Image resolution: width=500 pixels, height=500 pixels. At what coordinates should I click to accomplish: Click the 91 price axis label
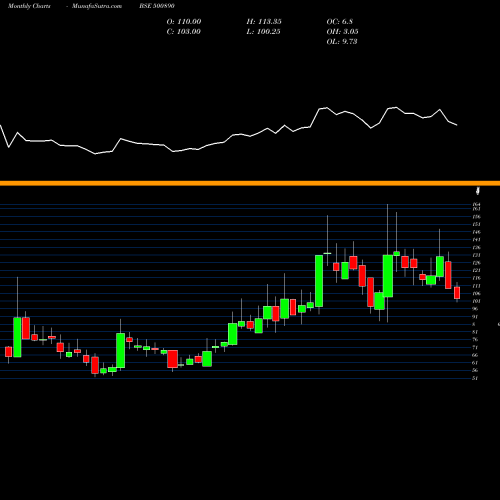[x=475, y=316]
